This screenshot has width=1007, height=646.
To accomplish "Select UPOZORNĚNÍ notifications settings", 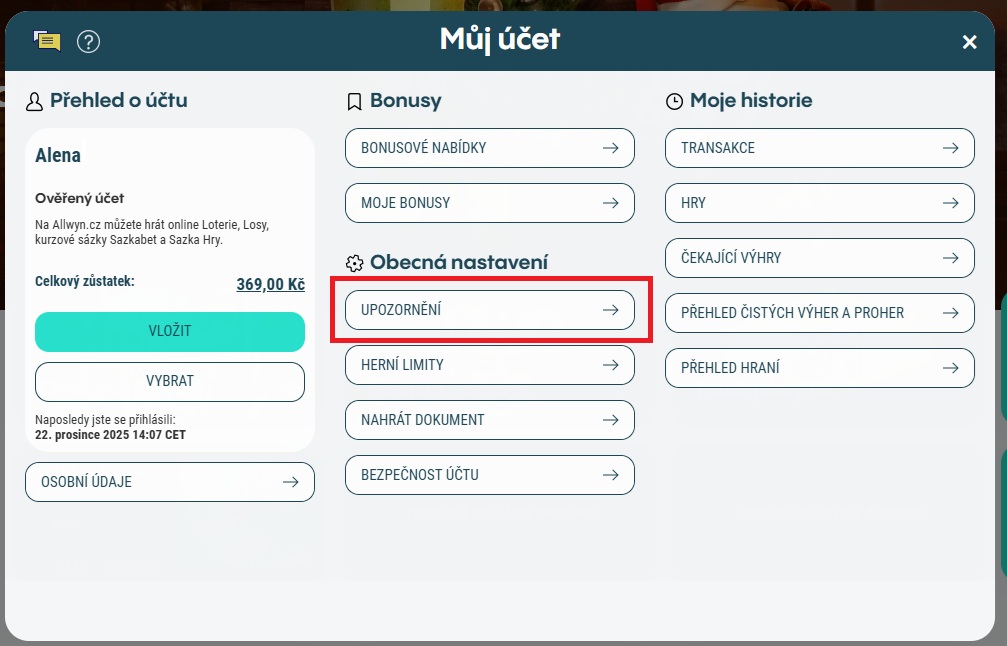I will pyautogui.click(x=490, y=310).
